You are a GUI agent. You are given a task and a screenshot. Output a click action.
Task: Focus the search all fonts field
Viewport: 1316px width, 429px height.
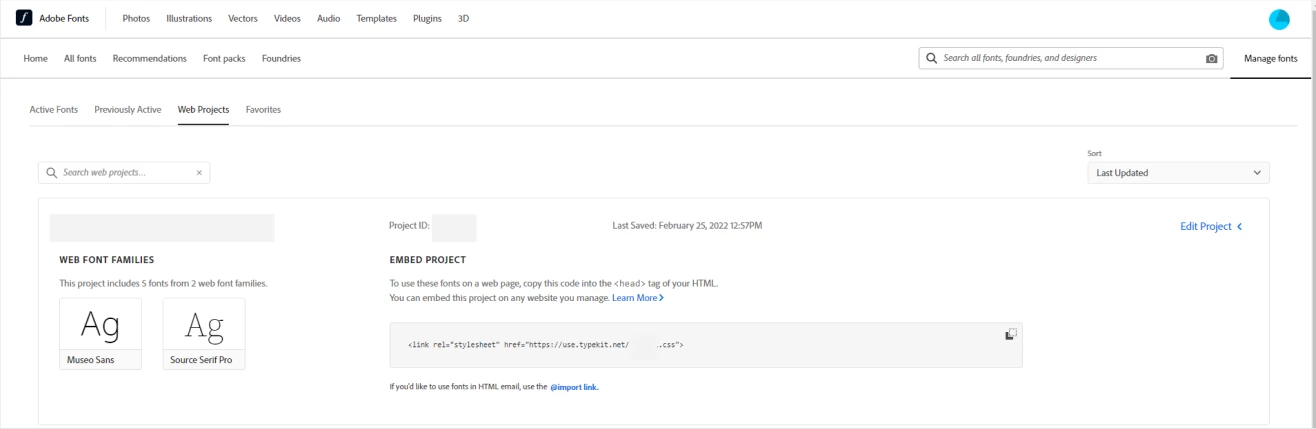[1071, 58]
